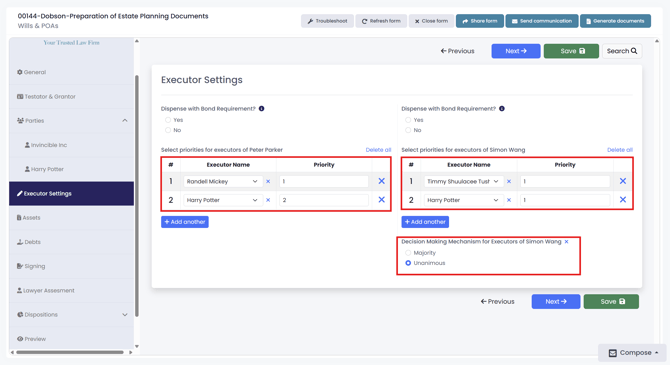670x365 pixels.
Task: Click Delete all for Simon Wang executors
Action: 620,150
